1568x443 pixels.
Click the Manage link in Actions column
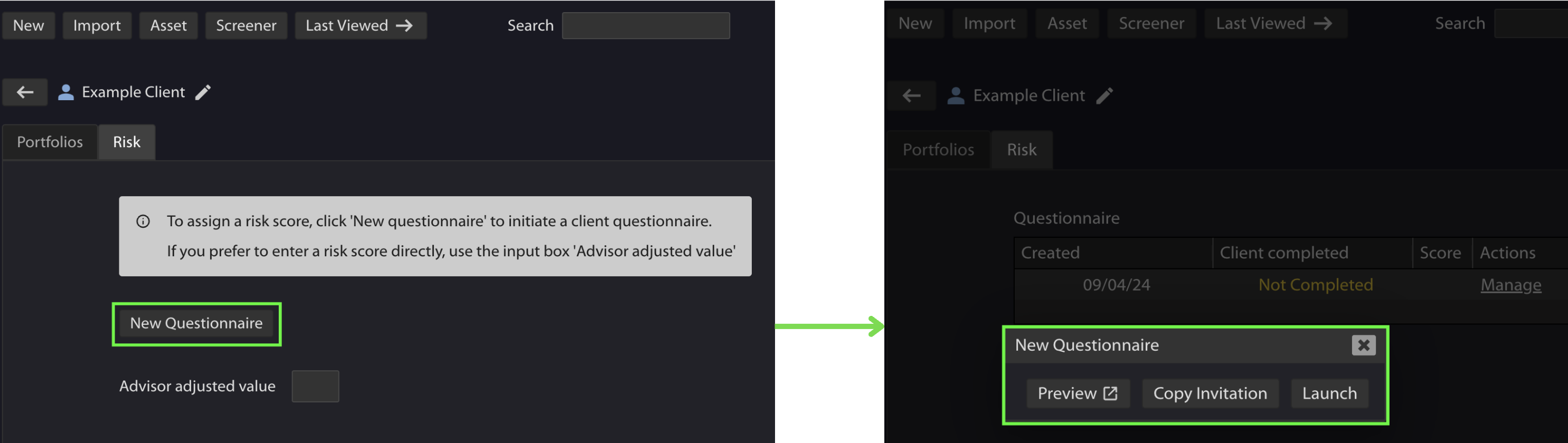click(1511, 285)
